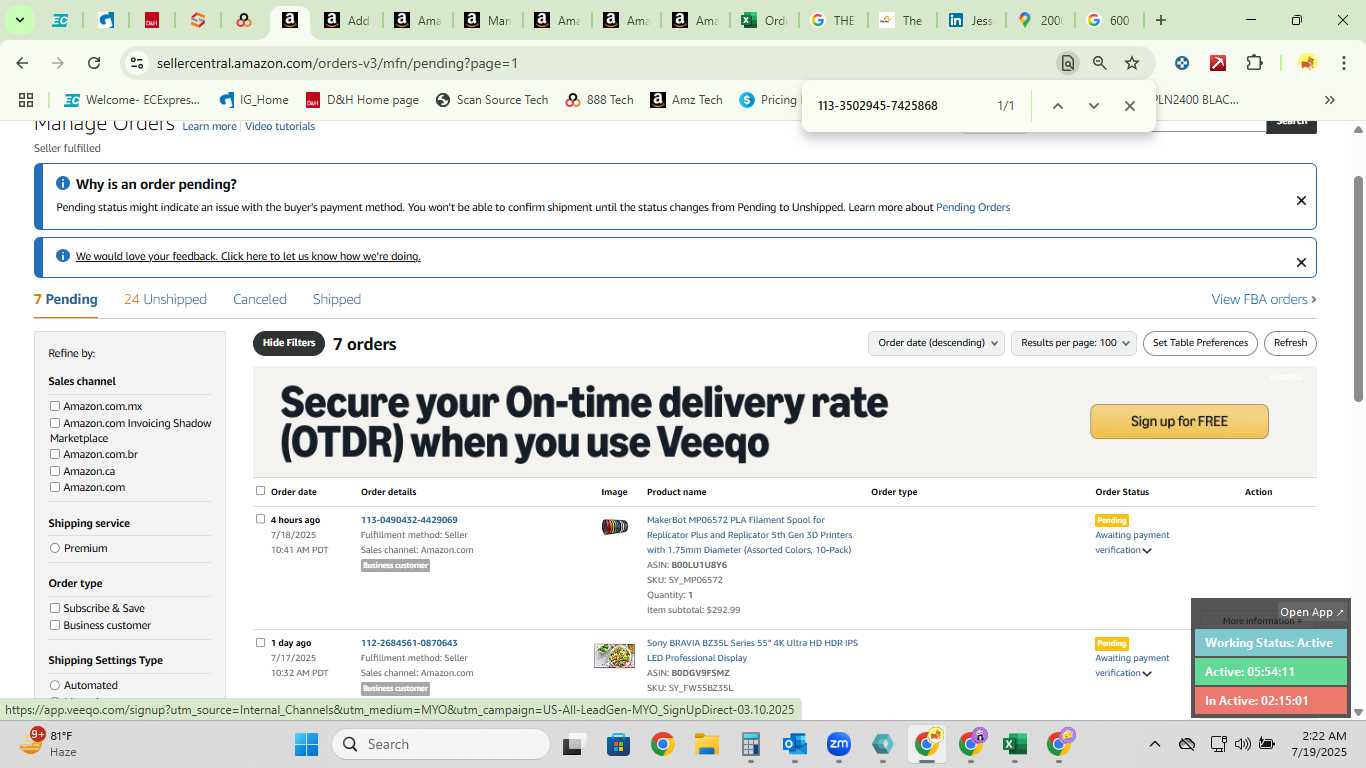The height and width of the screenshot is (768, 1366).
Task: Check the Amazon.com sales channel
Action: pyautogui.click(x=55, y=487)
